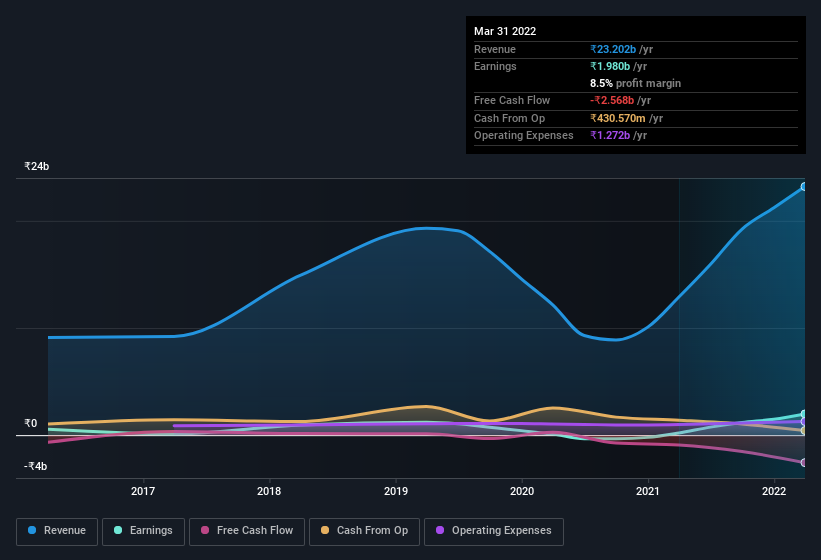Screen dimensions: 821x560
Task: Click the 8.5% profit margin text
Action: 636,83
